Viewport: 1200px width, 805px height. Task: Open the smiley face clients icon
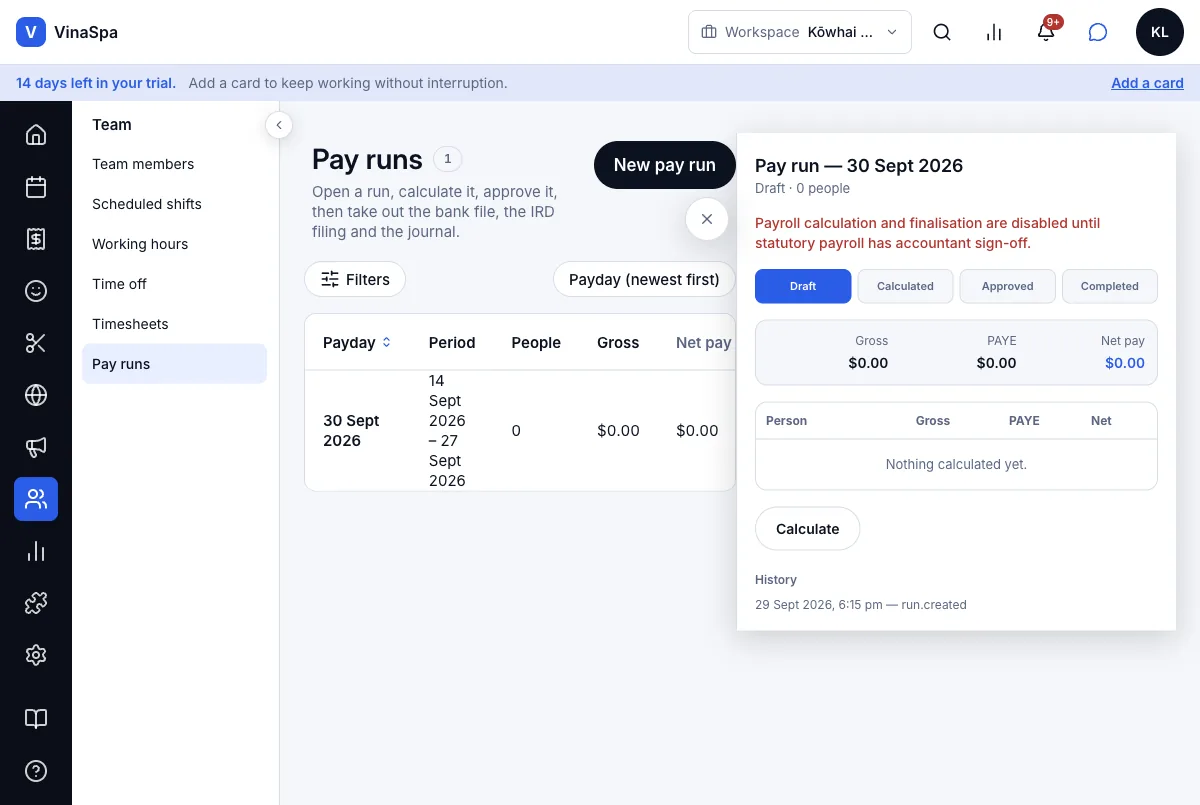tap(36, 291)
